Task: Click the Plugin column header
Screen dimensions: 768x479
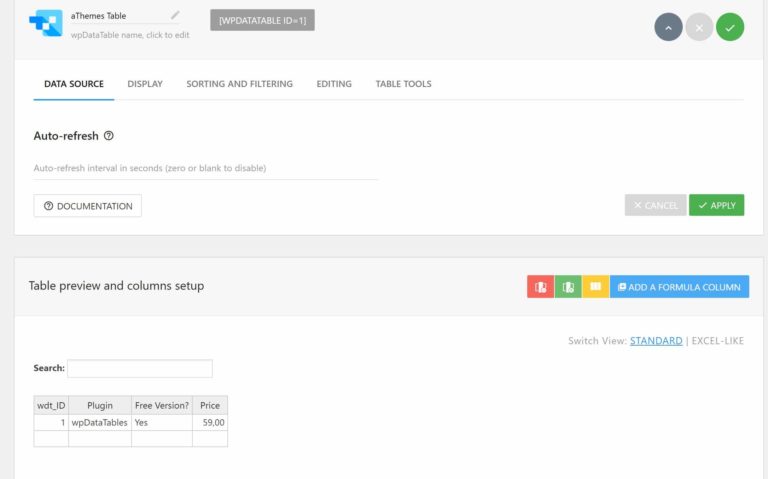Action: pyautogui.click(x=100, y=405)
